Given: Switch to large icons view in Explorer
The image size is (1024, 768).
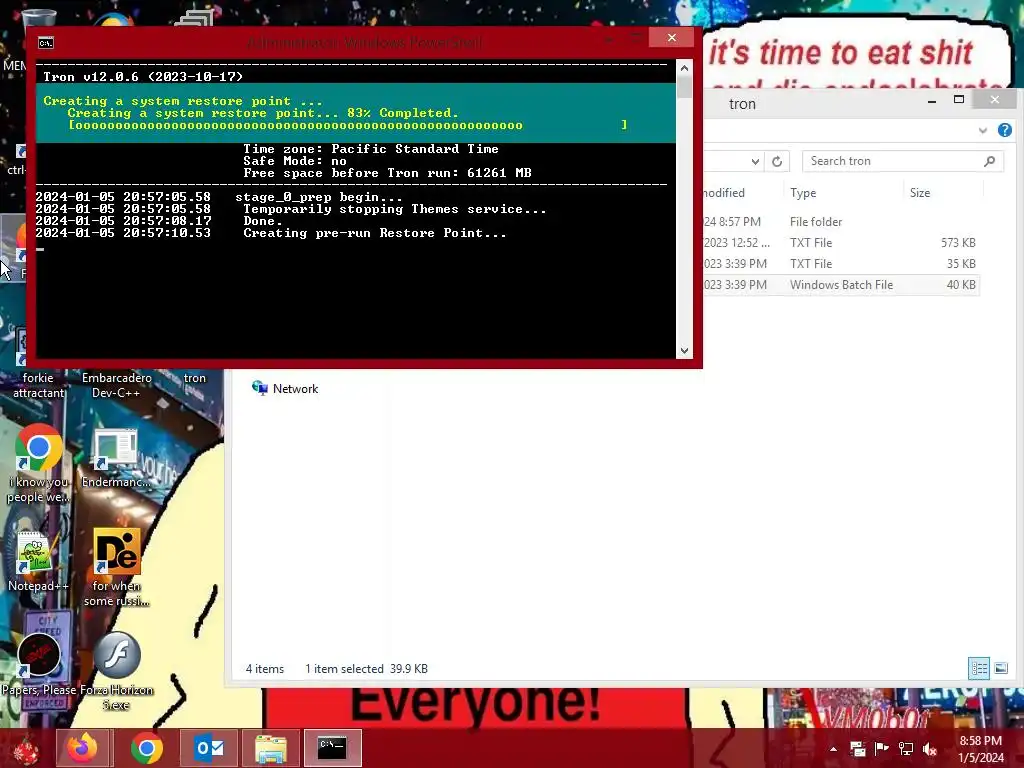Looking at the screenshot, I should click(x=1000, y=668).
